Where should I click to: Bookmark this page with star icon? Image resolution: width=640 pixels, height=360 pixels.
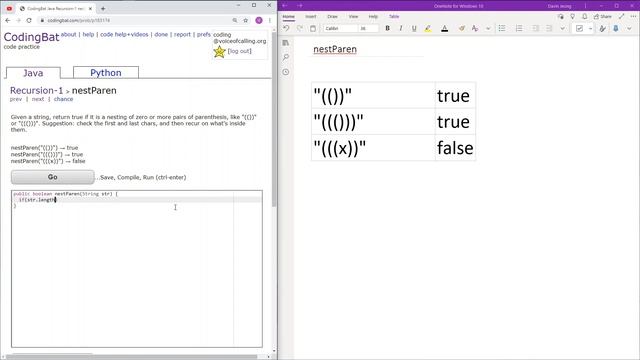245,20
